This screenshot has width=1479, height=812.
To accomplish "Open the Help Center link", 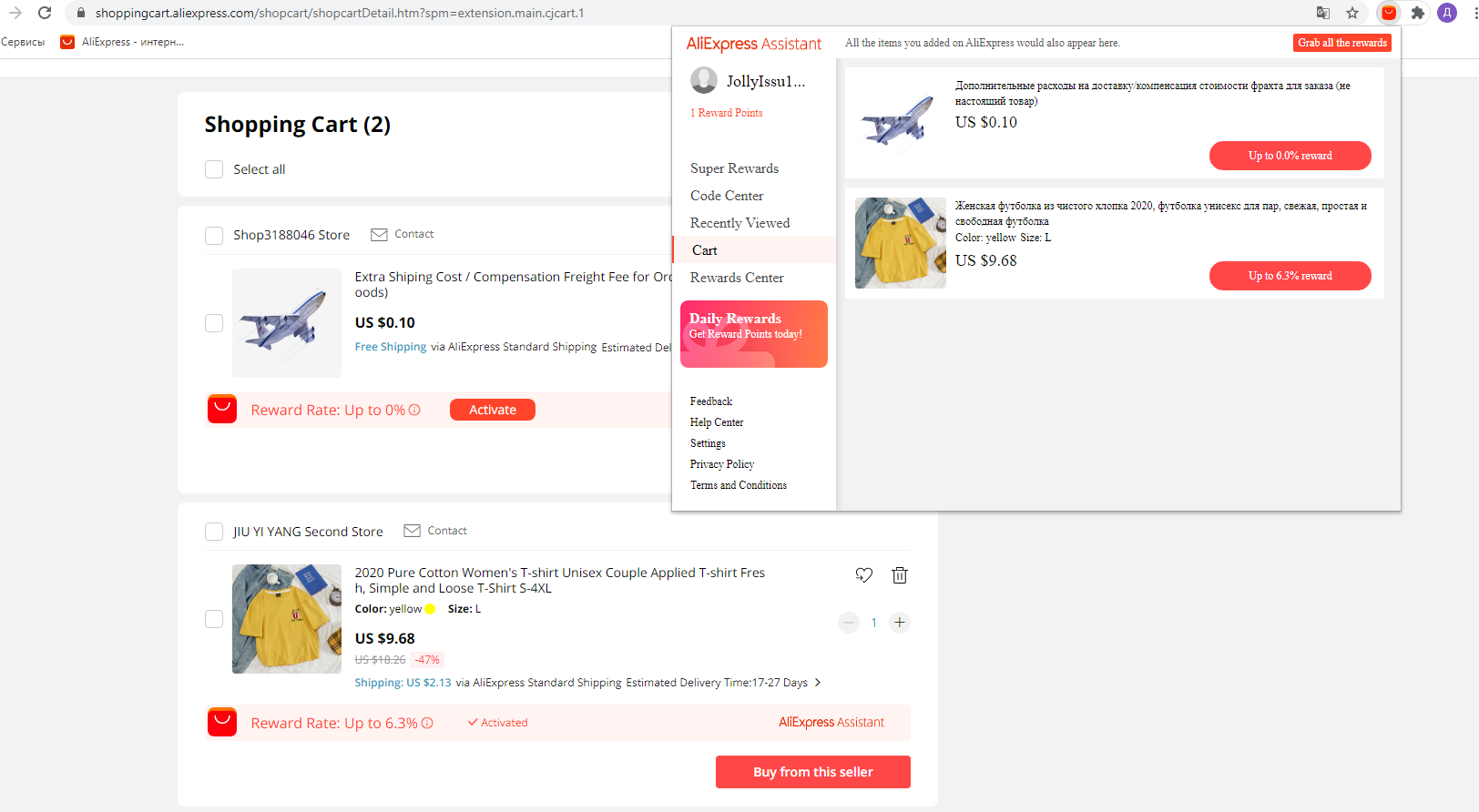I will point(717,422).
